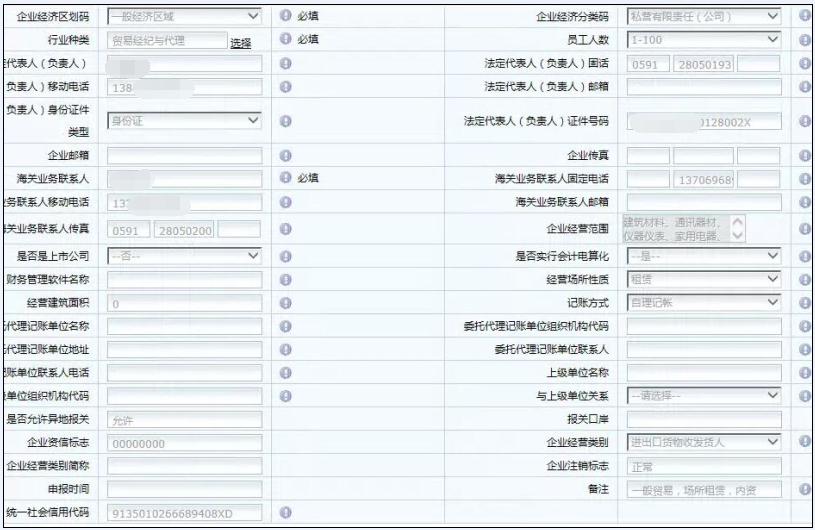Image resolution: width=815 pixels, height=530 pixels.
Task: Expand the 员工人数 dropdown showing 1-100
Action: [x=703, y=40]
